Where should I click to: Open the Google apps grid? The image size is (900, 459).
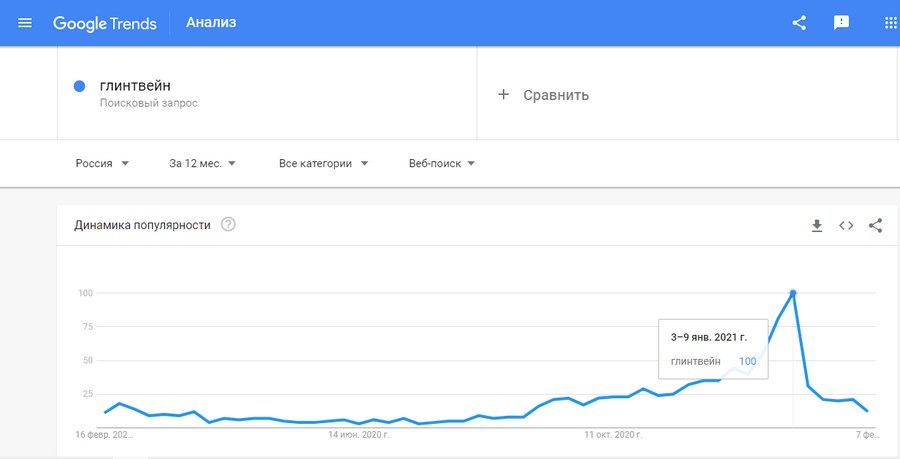pyautogui.click(x=891, y=23)
